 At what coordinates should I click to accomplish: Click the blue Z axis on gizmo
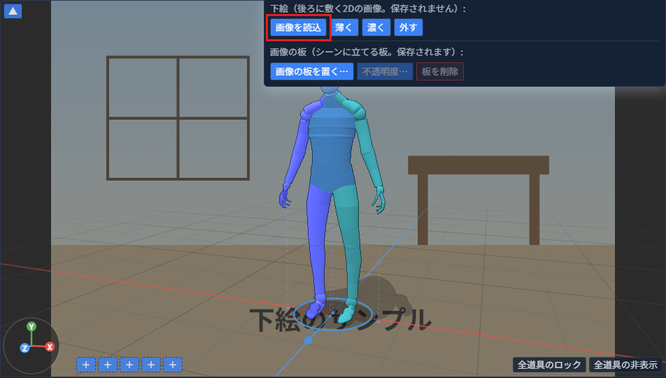pyautogui.click(x=25, y=348)
